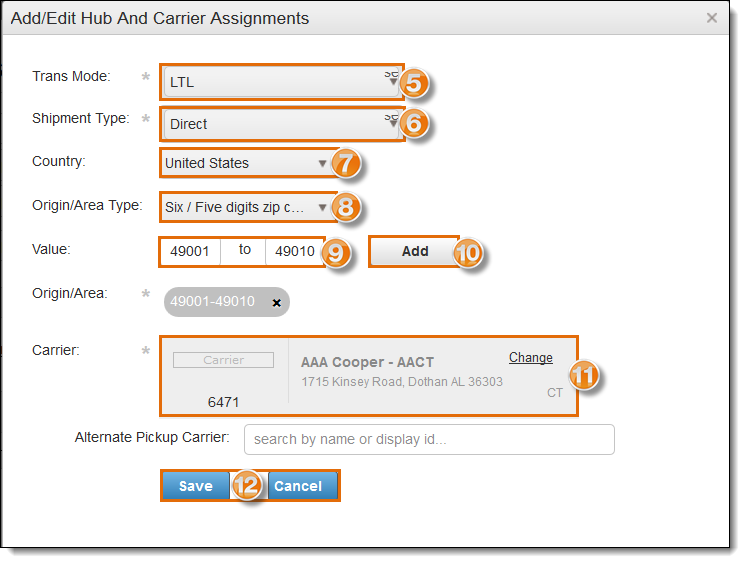Viewport: 745px width, 563px height.
Task: Expand the Origin/Area Type zip code dropdown
Action: coord(247,208)
